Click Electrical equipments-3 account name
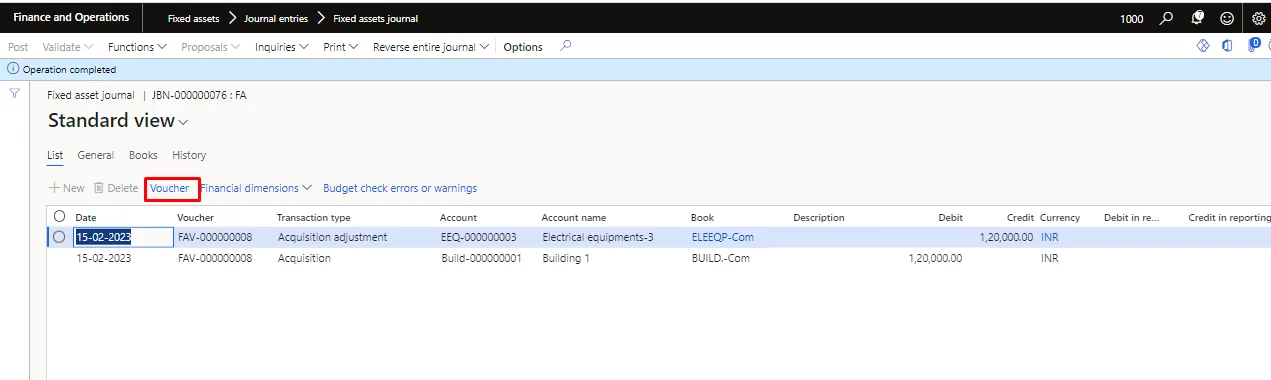Viewport: 1271px width, 380px height. (598, 237)
